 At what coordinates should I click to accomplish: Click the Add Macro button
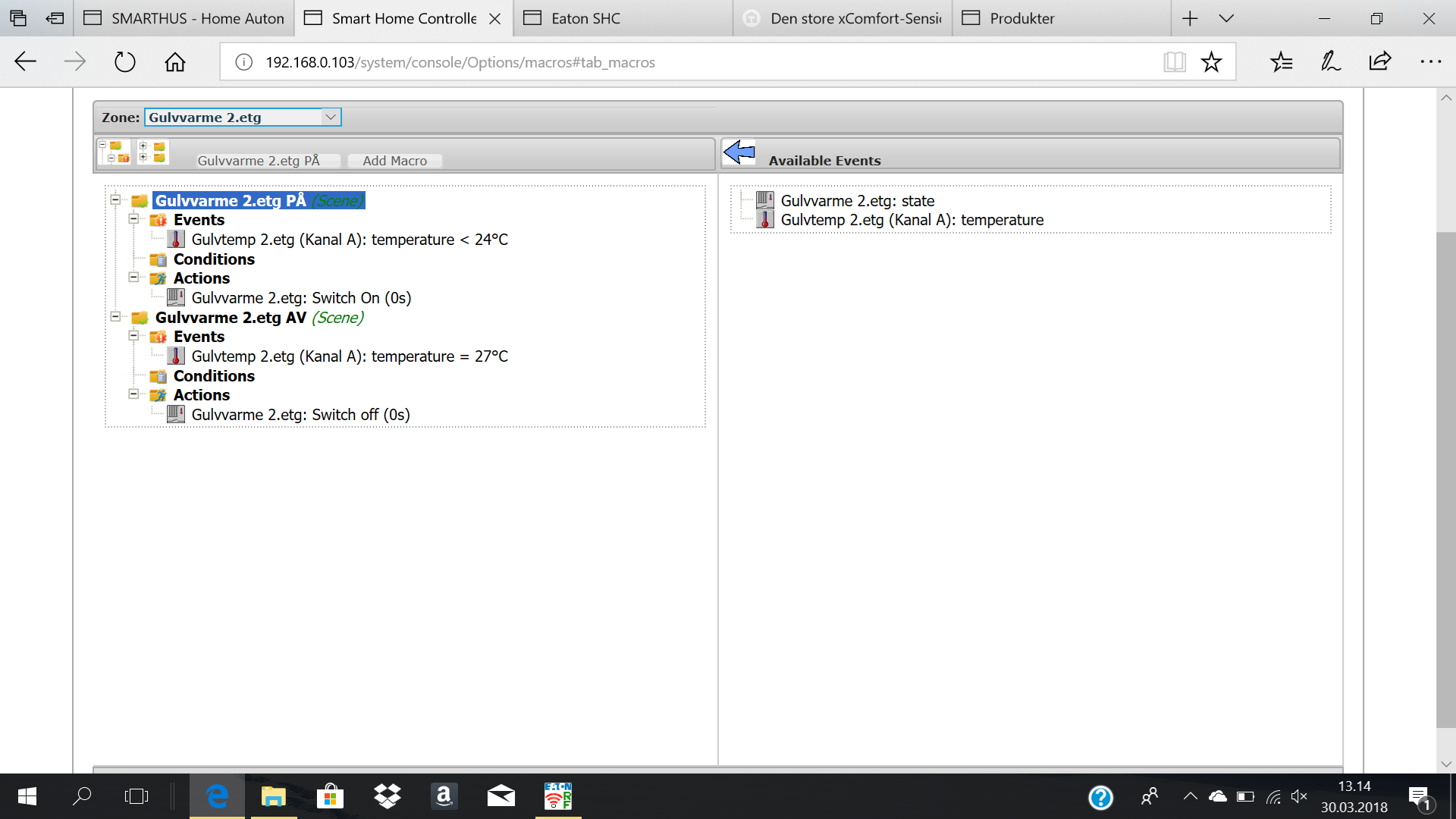[394, 160]
